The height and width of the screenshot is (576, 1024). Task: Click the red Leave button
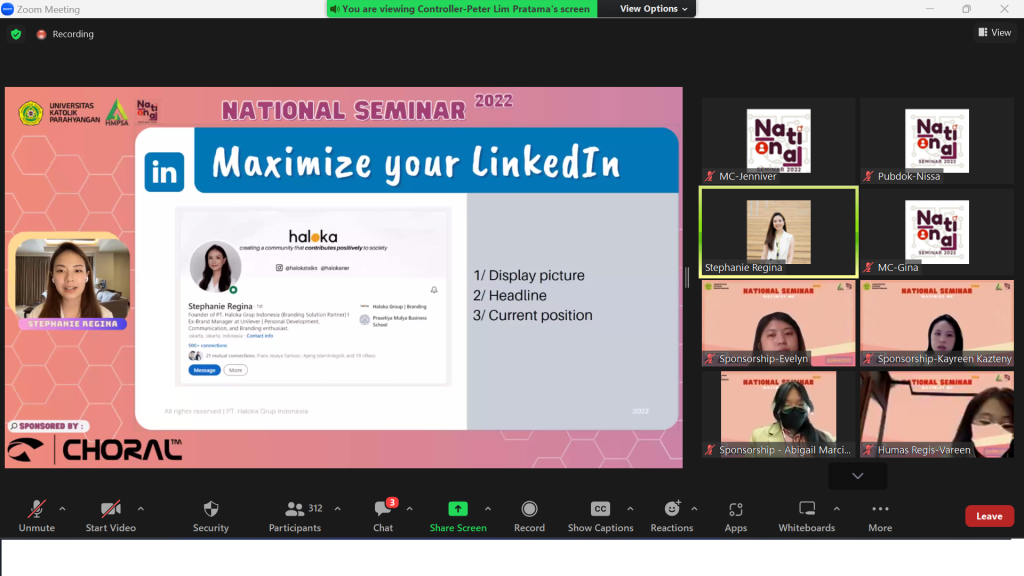coord(989,516)
